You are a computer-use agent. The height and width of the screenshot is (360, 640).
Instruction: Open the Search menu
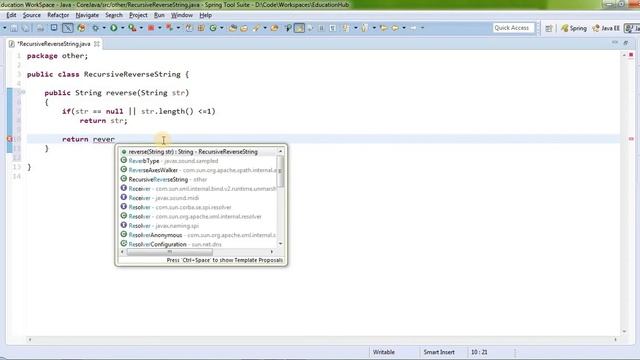(x=114, y=15)
